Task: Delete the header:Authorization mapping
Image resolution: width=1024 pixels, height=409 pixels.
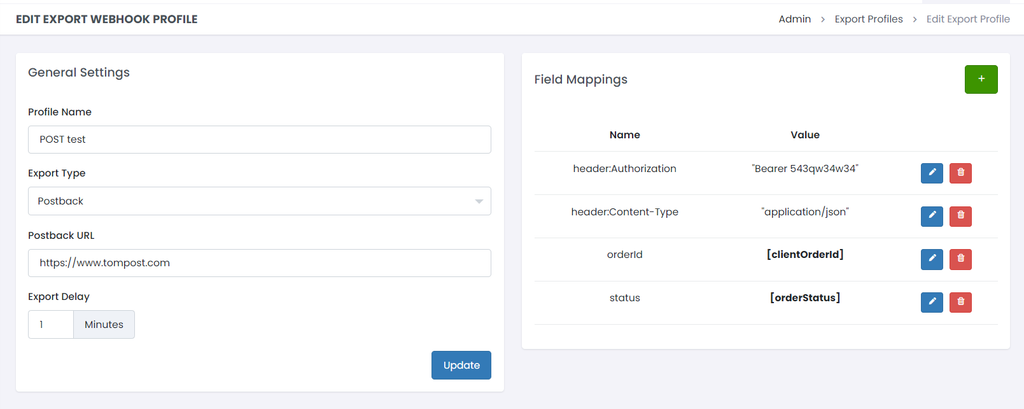Action: tap(960, 173)
